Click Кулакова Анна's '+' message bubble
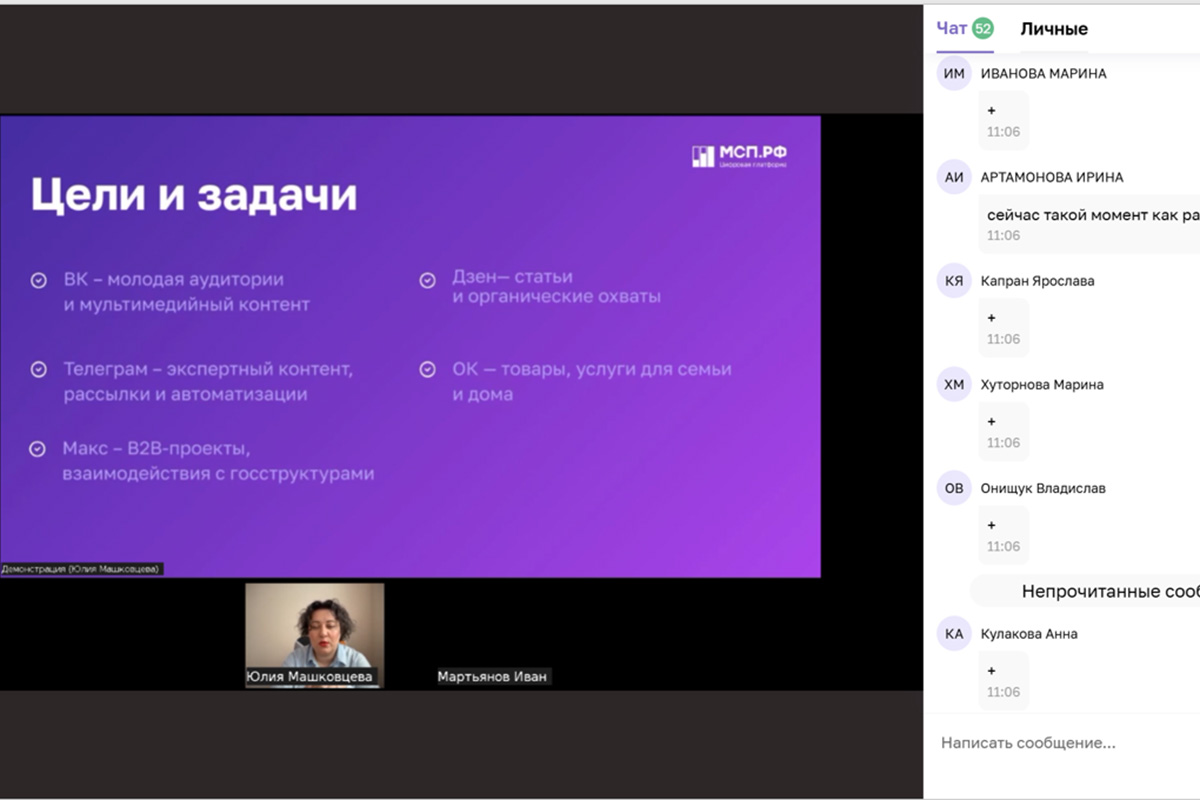This screenshot has width=1200, height=800. coord(1003,681)
